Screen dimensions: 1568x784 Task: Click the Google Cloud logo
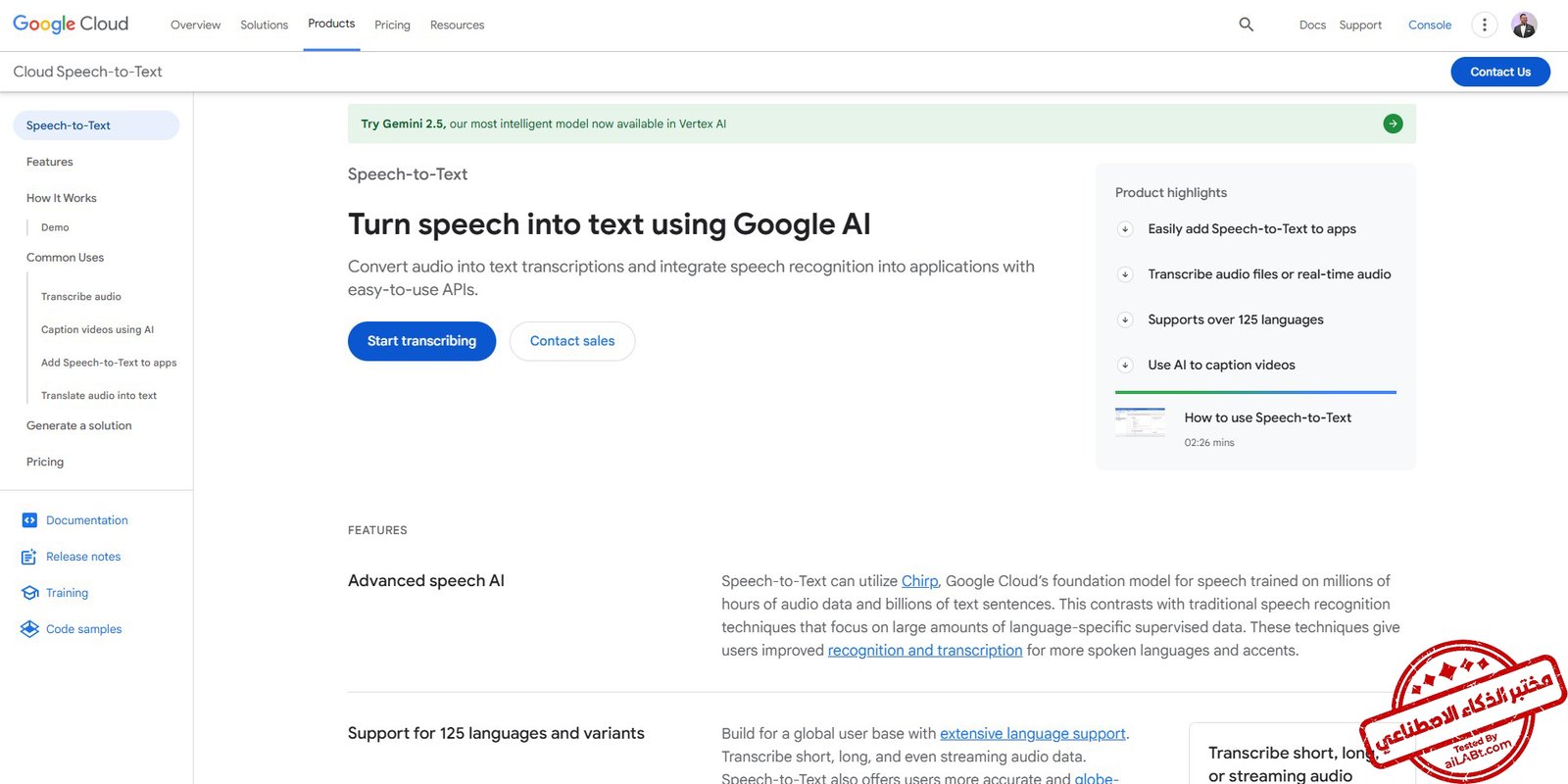(71, 24)
